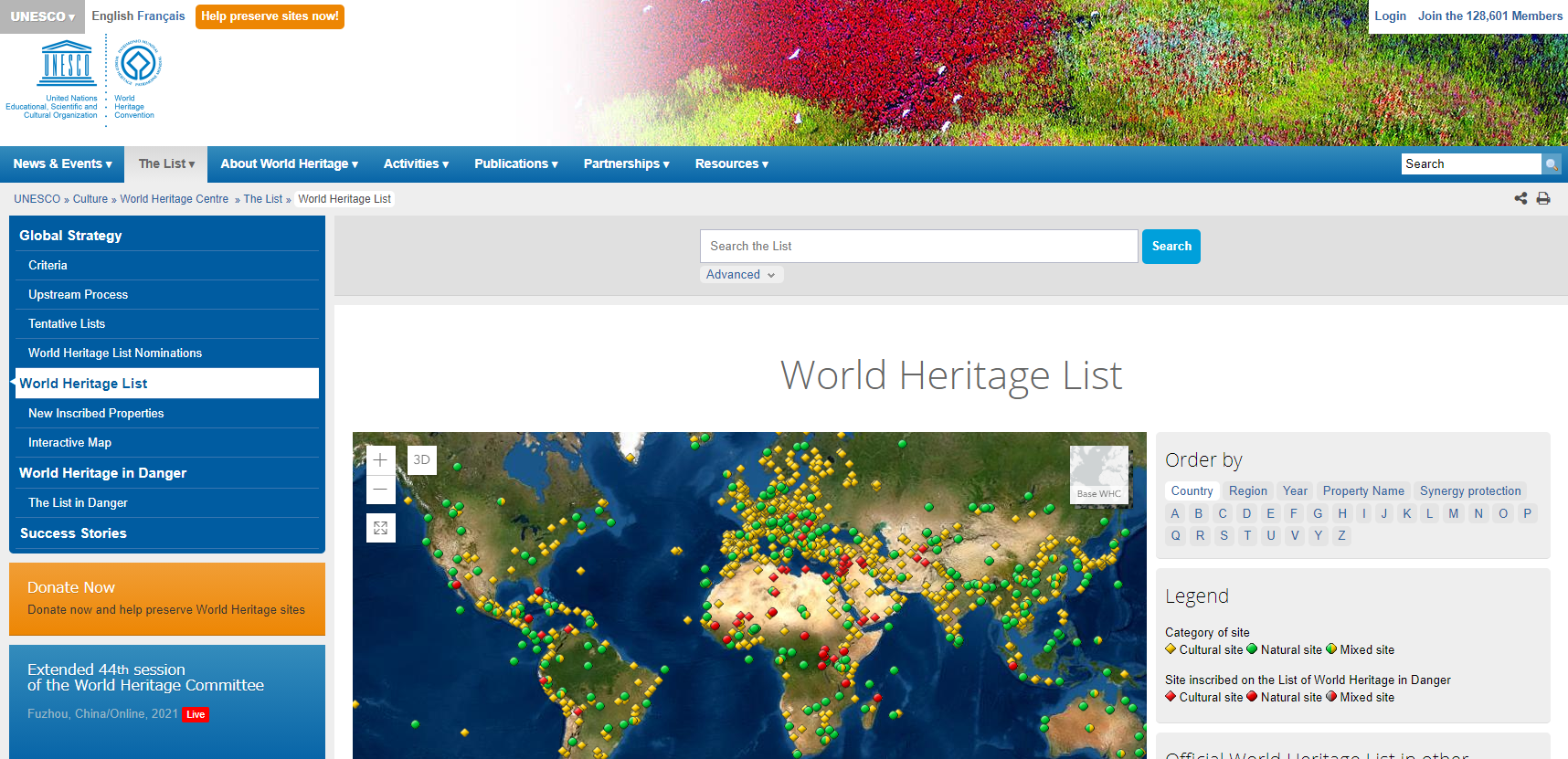Open the Partnerships menu
This screenshot has height=759, width=1568.
[x=626, y=164]
